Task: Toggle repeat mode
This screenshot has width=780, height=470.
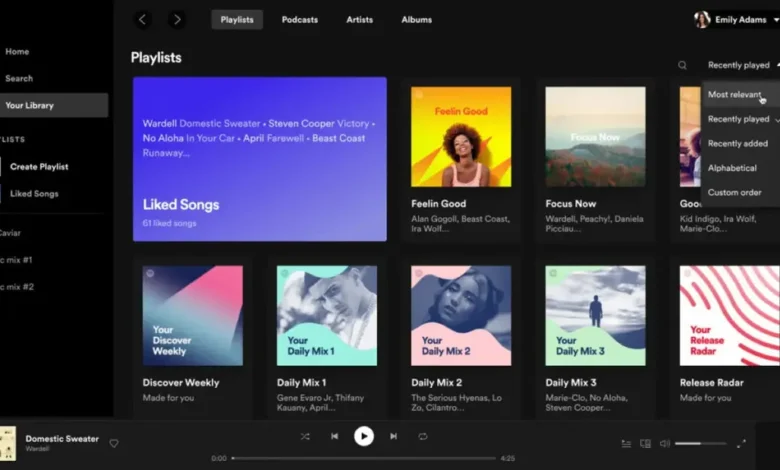Action: [423, 436]
